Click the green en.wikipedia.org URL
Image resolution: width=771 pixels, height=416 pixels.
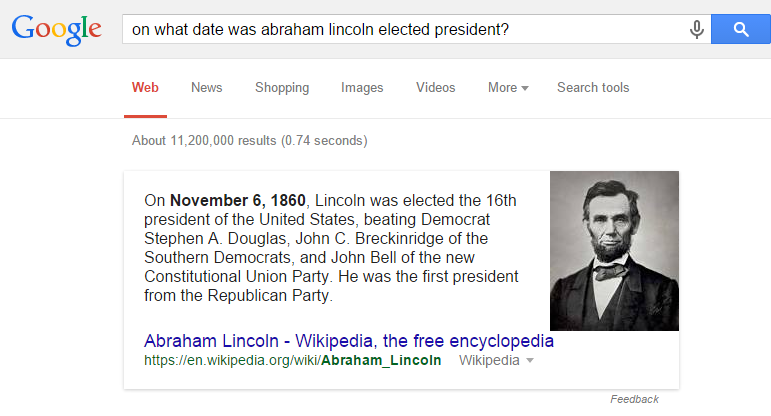point(292,360)
